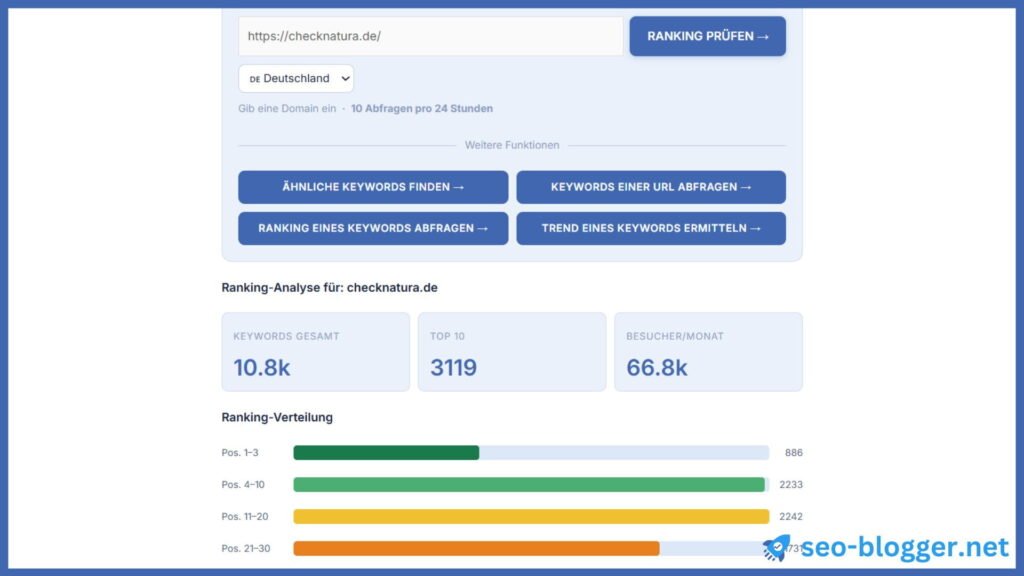Click the dark green Pos. 1–3 bar
1024x576 pixels.
click(x=386, y=453)
